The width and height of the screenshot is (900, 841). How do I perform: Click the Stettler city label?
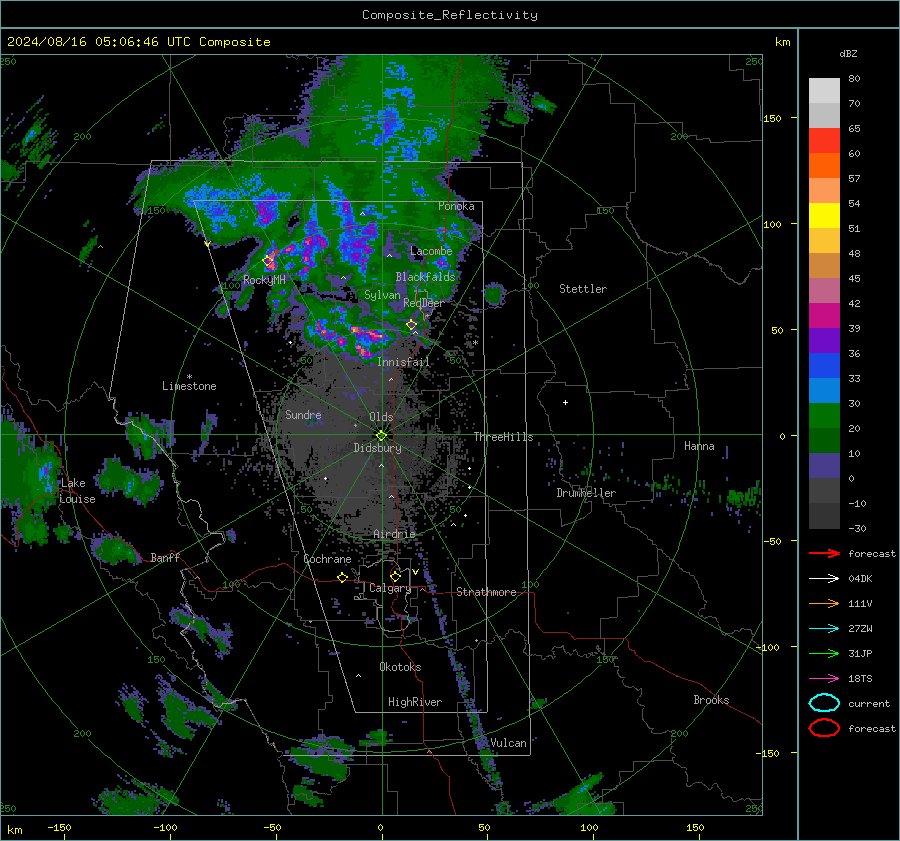click(583, 289)
